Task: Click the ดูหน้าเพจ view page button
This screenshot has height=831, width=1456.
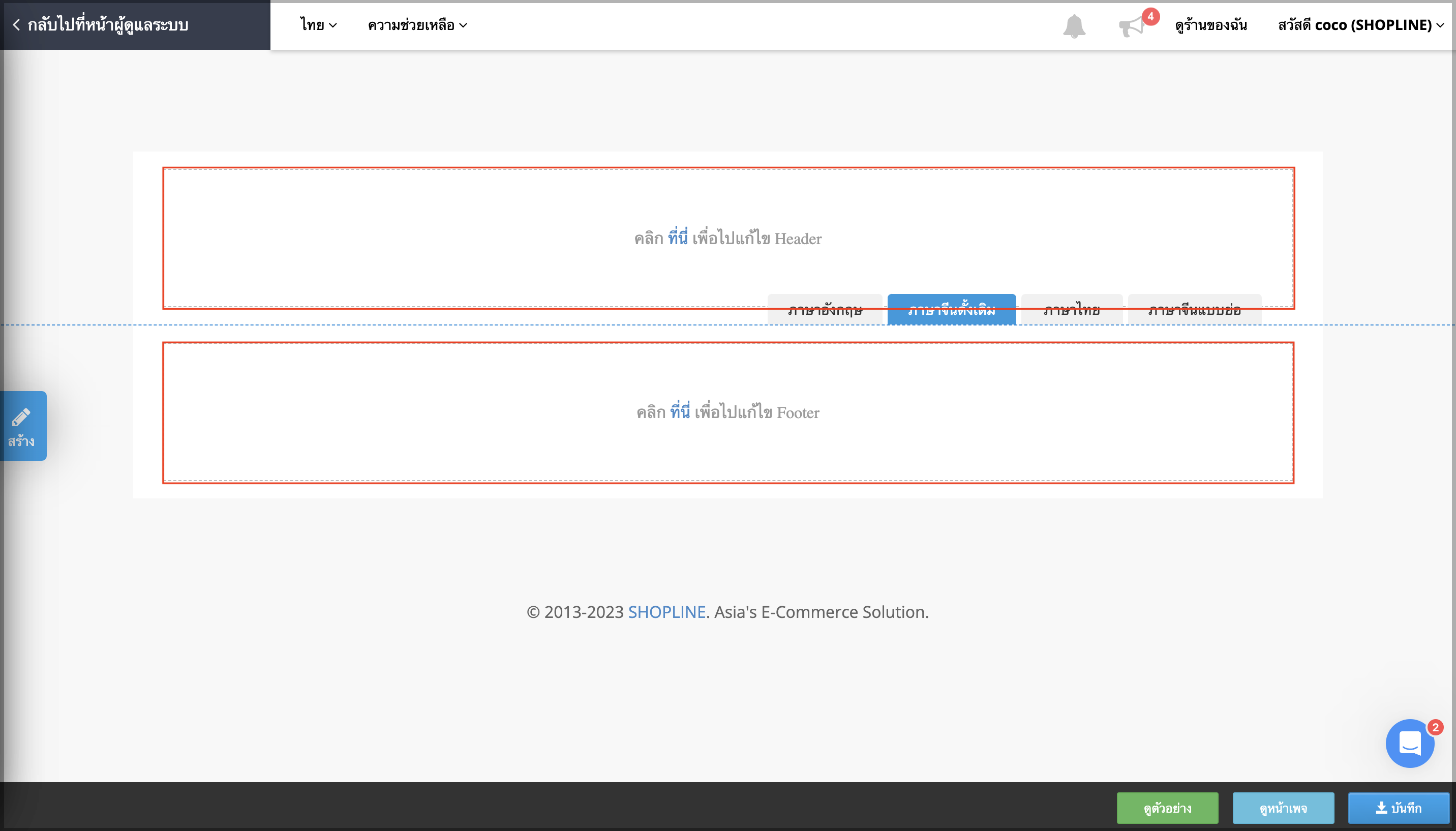Action: point(1283,808)
